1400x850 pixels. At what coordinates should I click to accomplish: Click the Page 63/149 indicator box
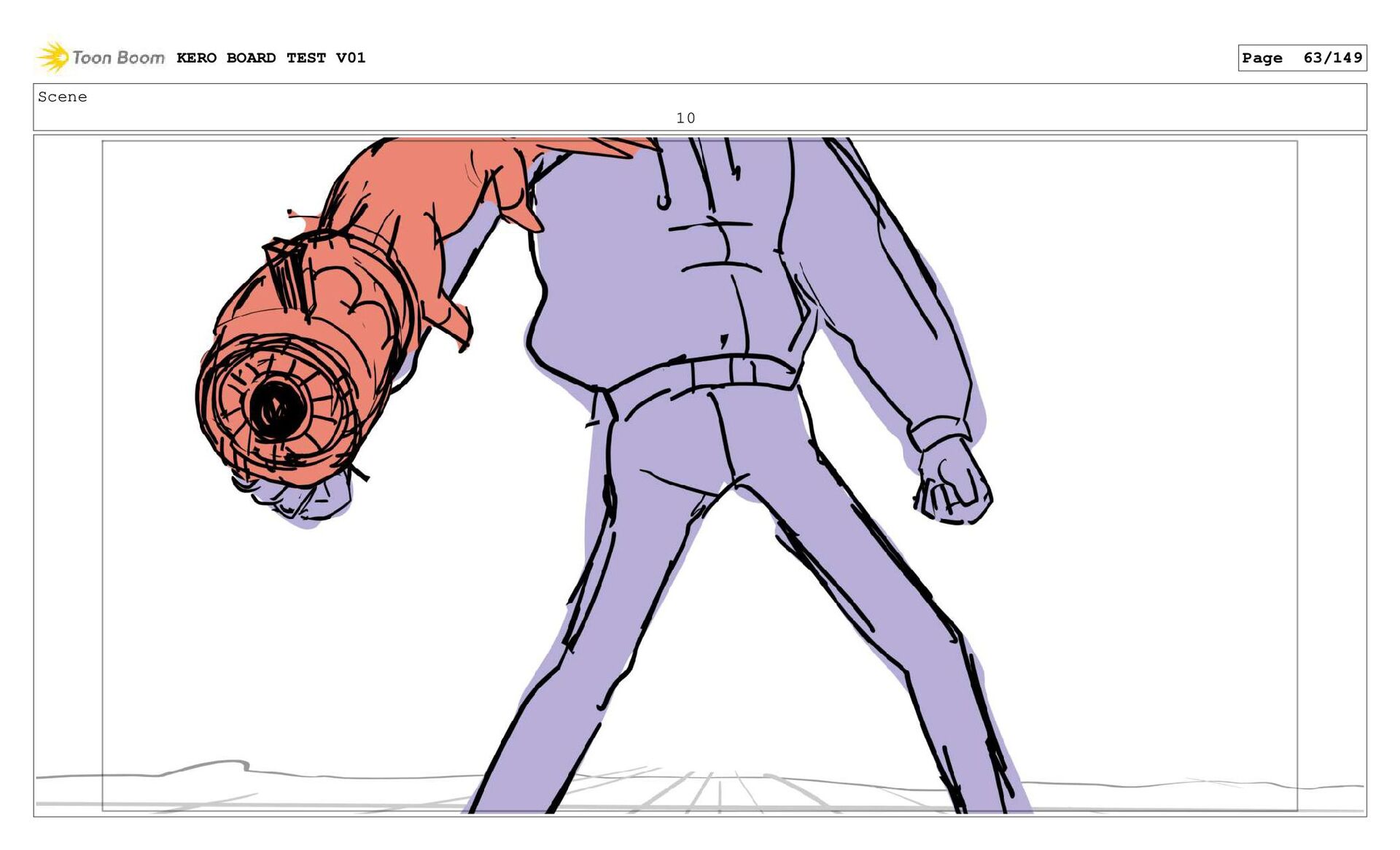(x=1302, y=58)
